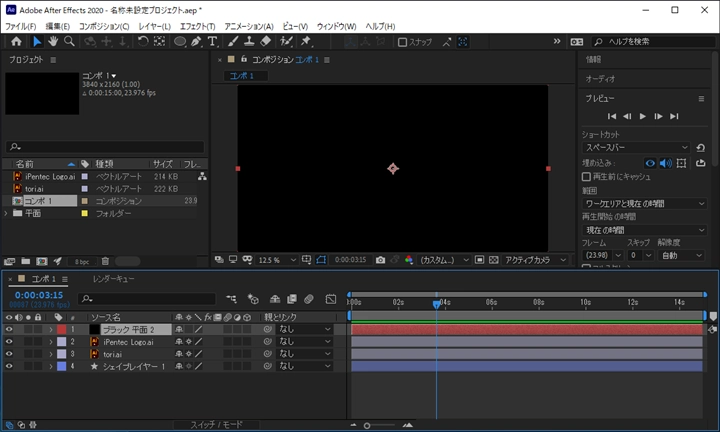This screenshot has width=720, height=432.
Task: Click the 0:00:03:15 timecode in timeline
Action: pyautogui.click(x=39, y=295)
